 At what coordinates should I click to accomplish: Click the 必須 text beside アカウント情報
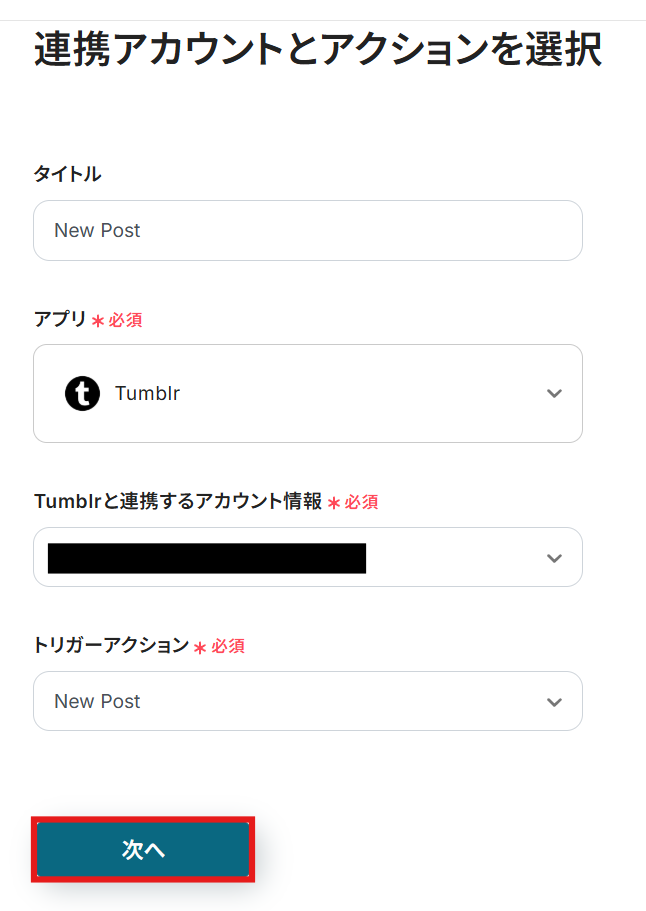361,503
